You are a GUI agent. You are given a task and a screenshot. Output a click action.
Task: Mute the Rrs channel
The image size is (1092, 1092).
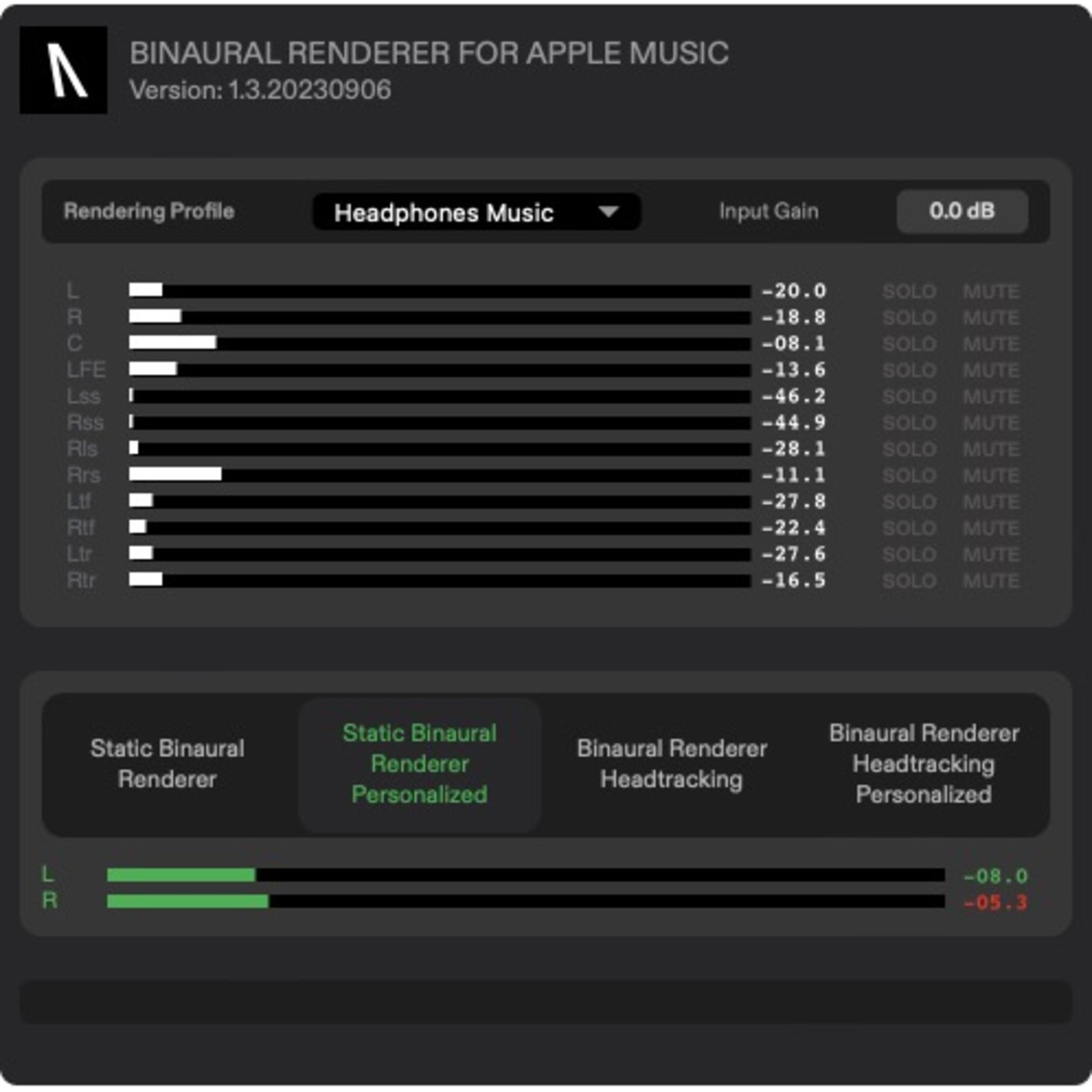(991, 476)
